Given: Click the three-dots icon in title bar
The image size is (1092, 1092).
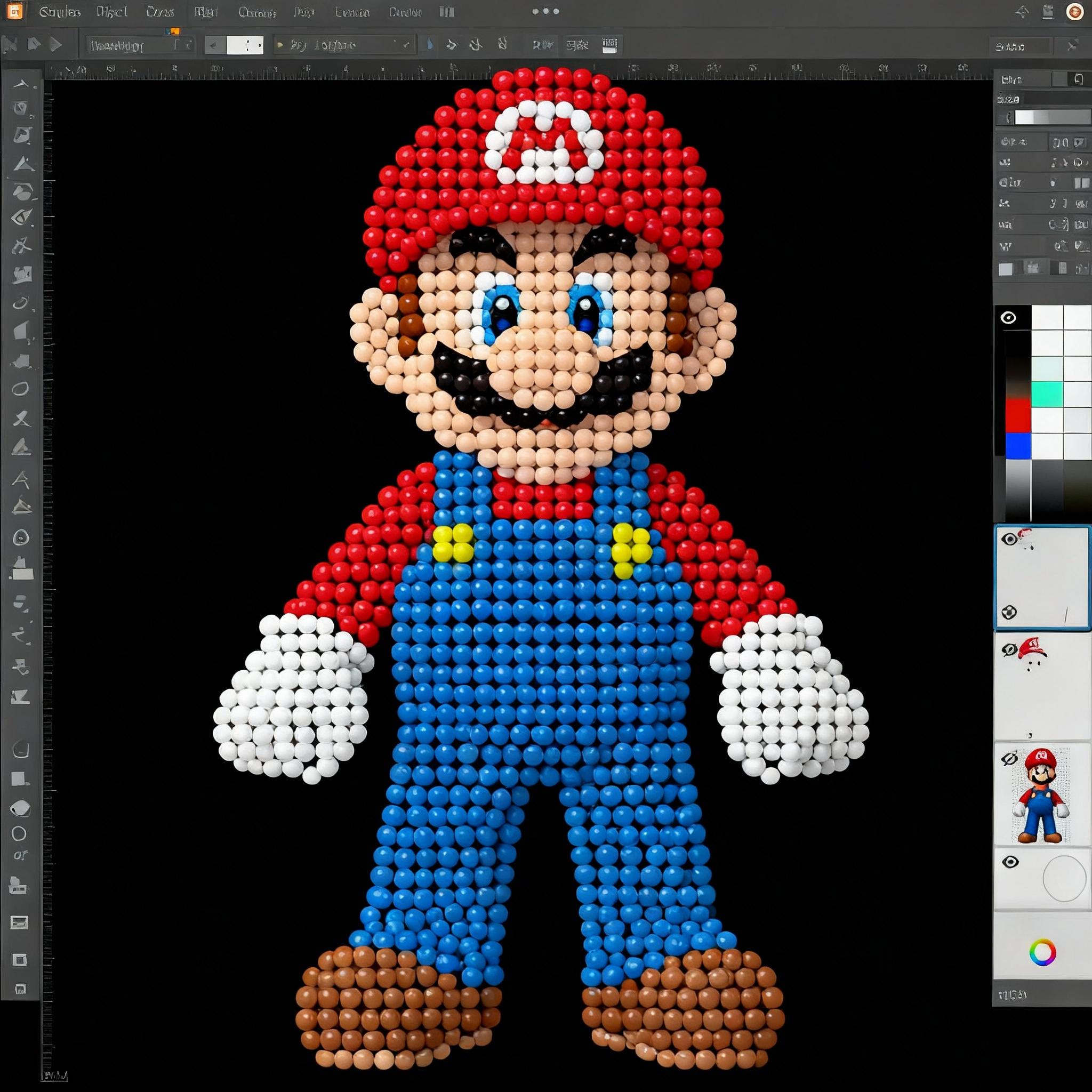Looking at the screenshot, I should 545,11.
